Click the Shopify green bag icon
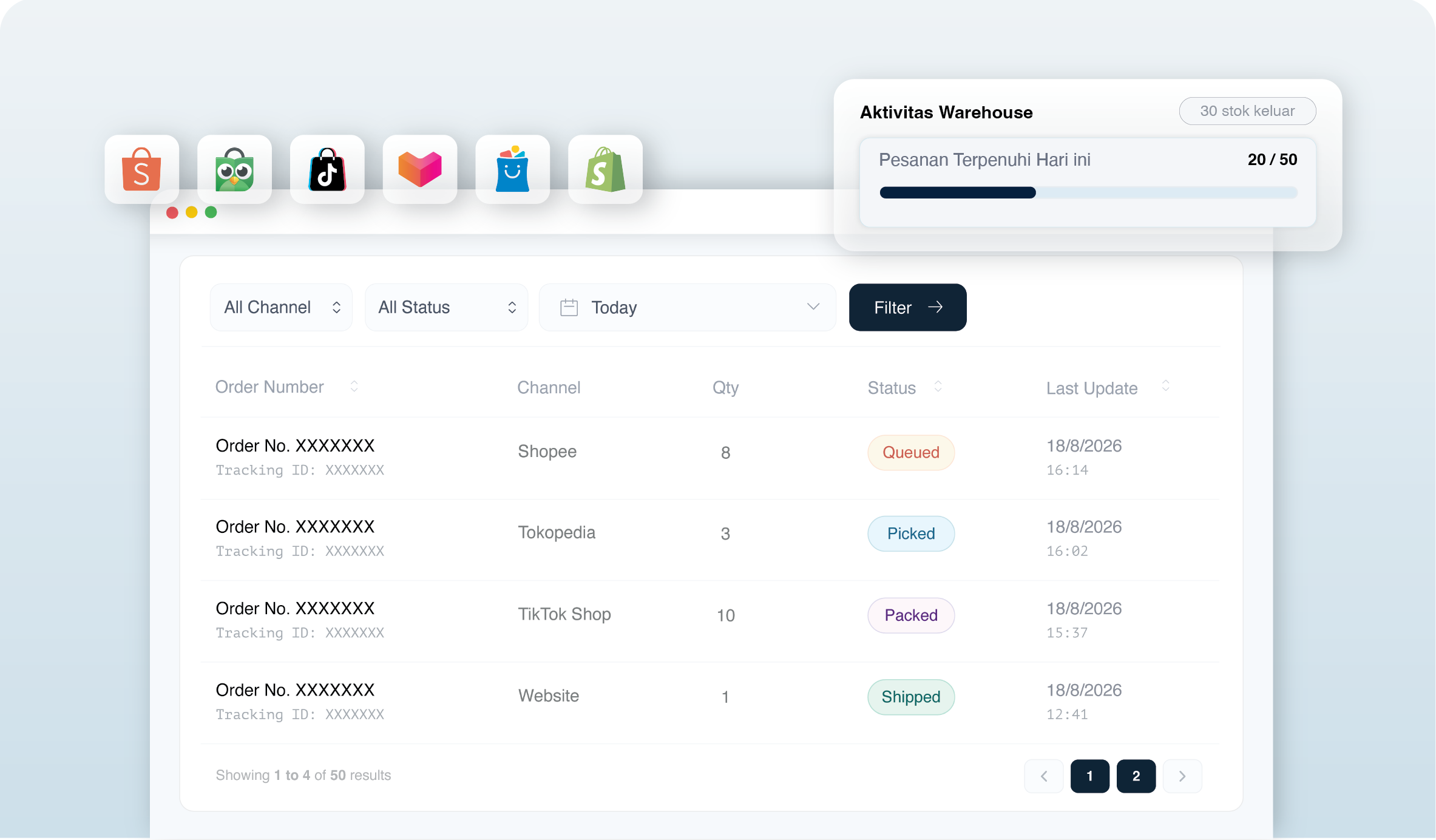The width and height of the screenshot is (1436, 840). click(x=605, y=169)
